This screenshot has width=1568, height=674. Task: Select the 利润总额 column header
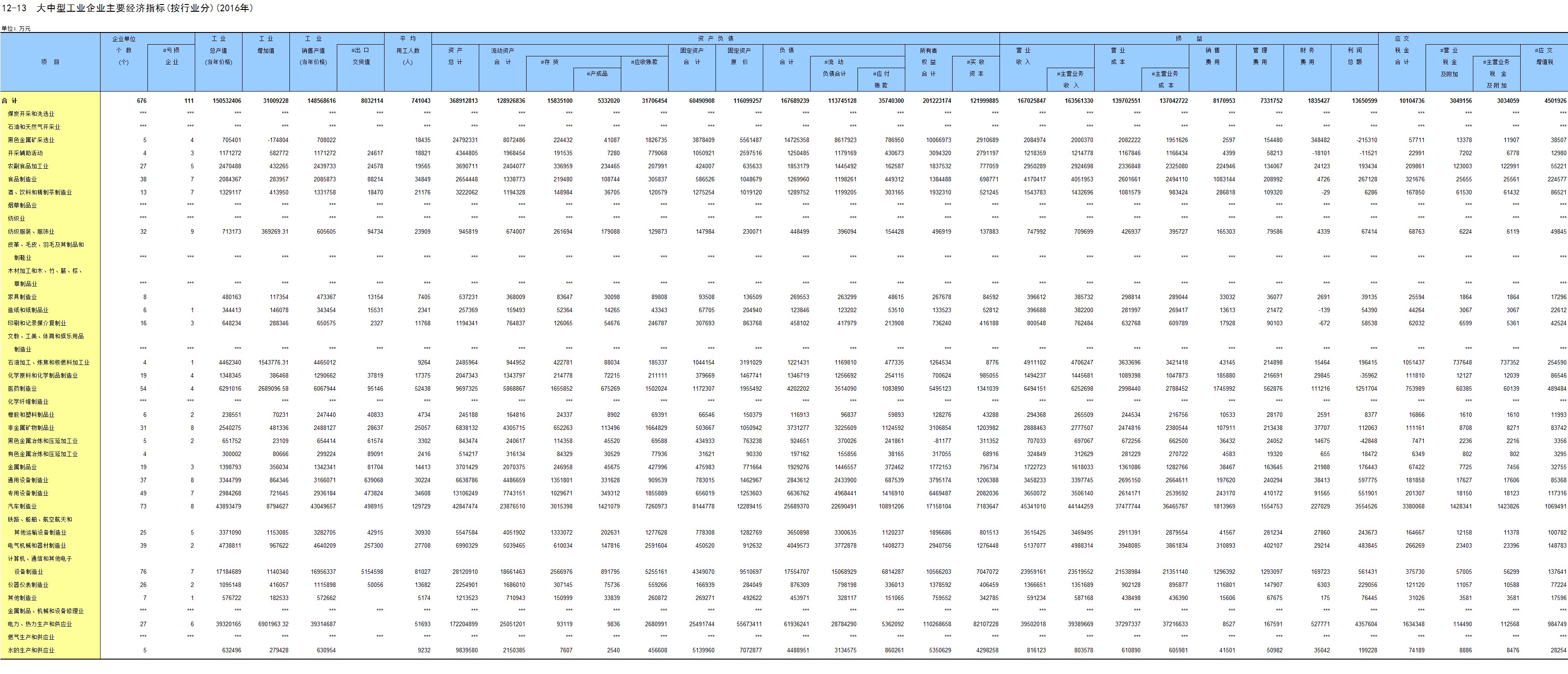click(x=1354, y=56)
